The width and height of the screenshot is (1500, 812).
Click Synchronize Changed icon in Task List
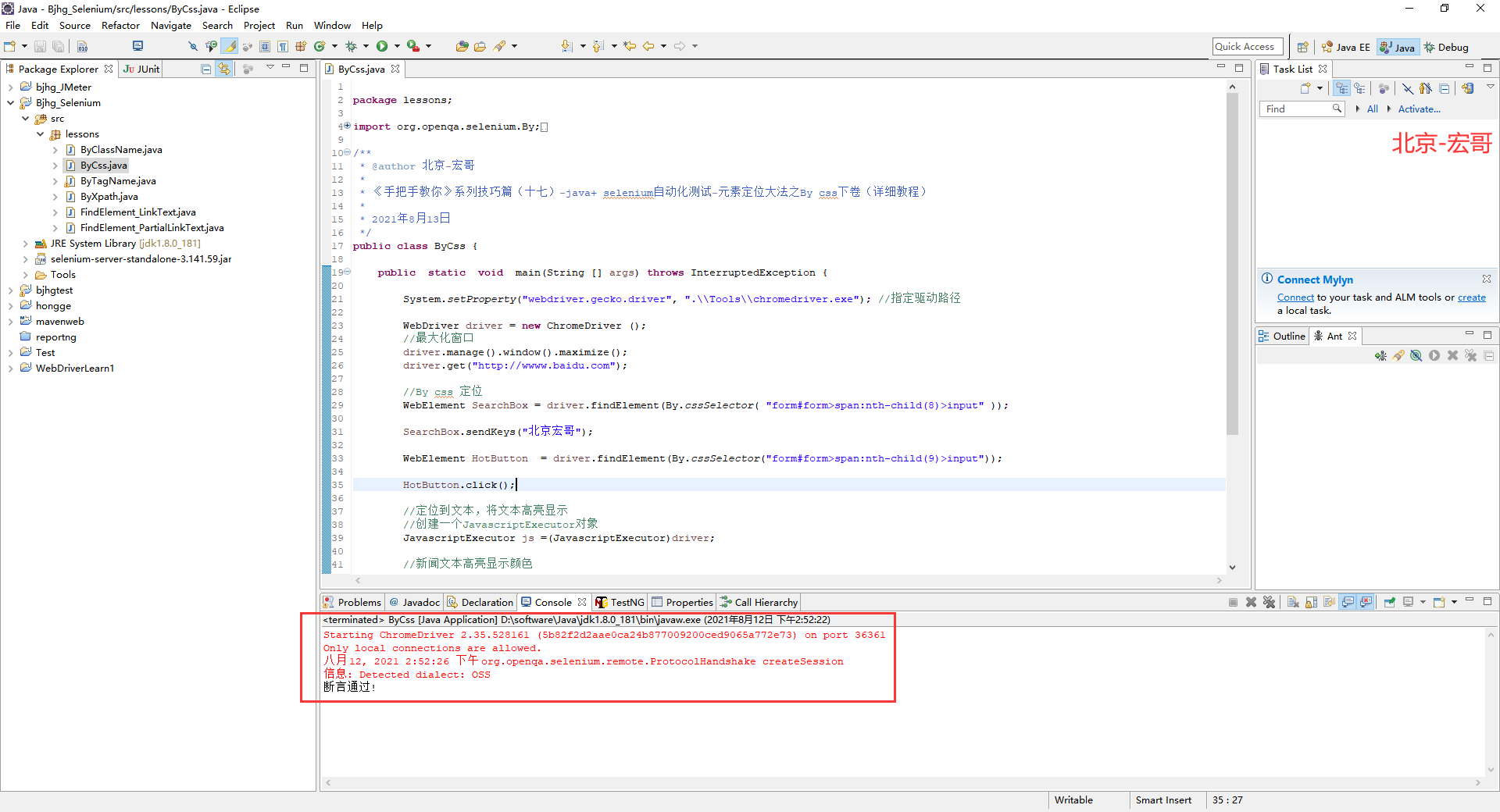(x=1467, y=88)
